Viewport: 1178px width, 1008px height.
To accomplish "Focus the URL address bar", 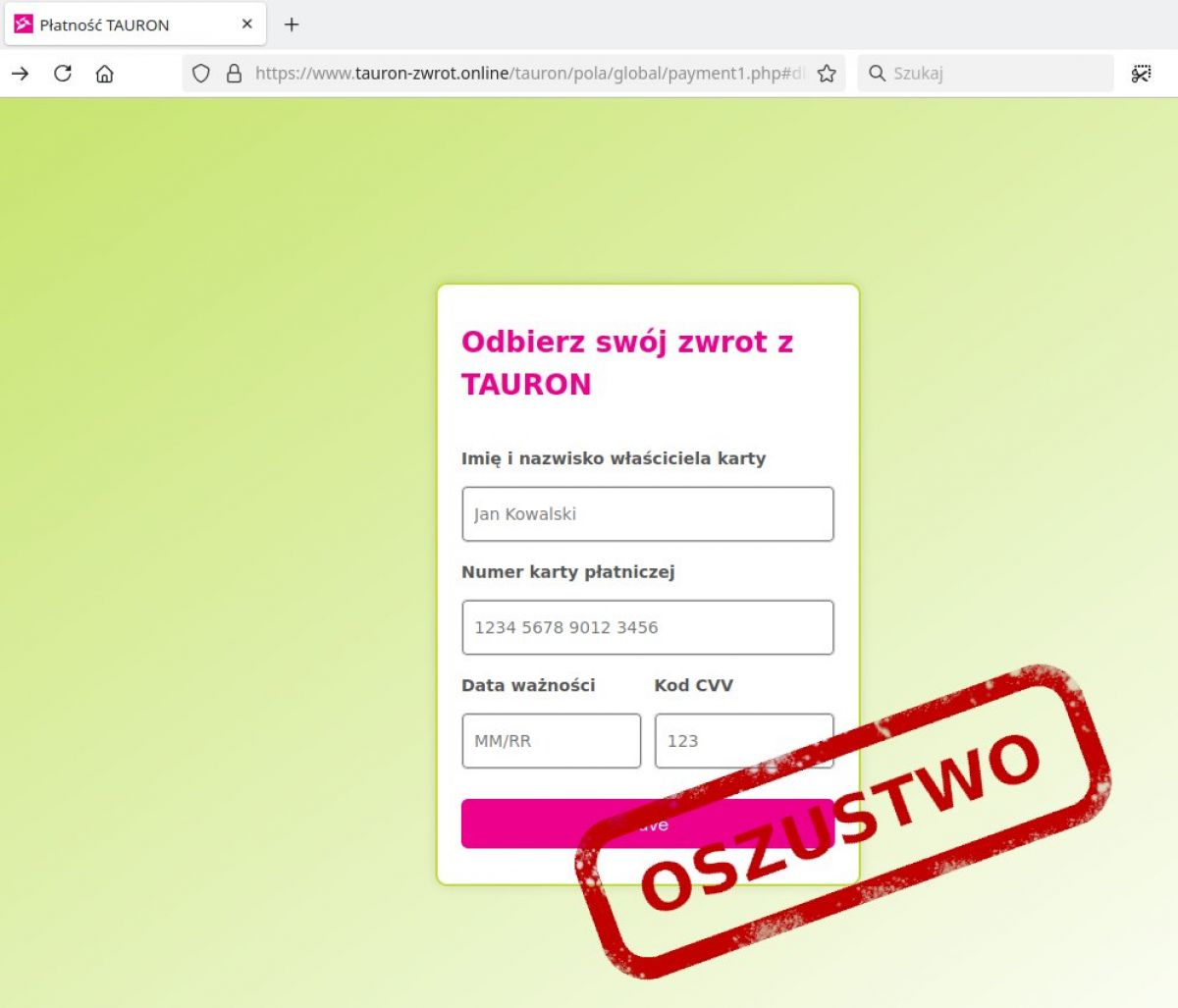I will (529, 74).
